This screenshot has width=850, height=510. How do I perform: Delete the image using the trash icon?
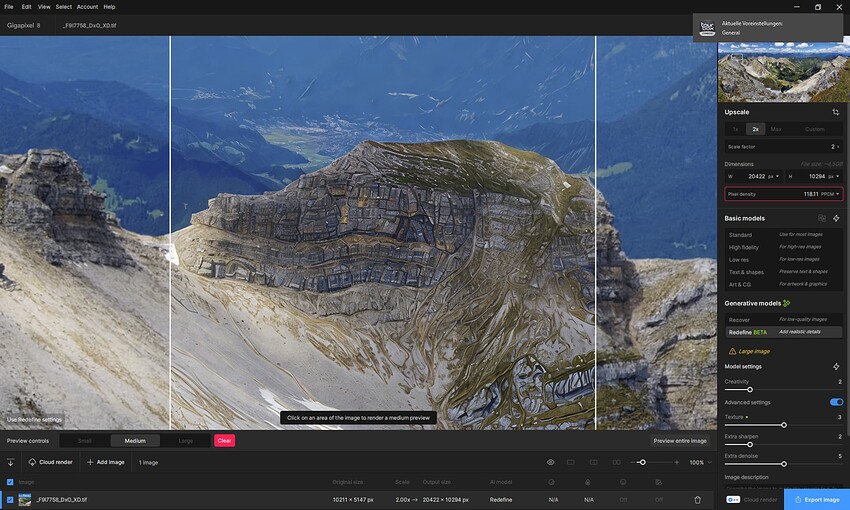tap(698, 500)
